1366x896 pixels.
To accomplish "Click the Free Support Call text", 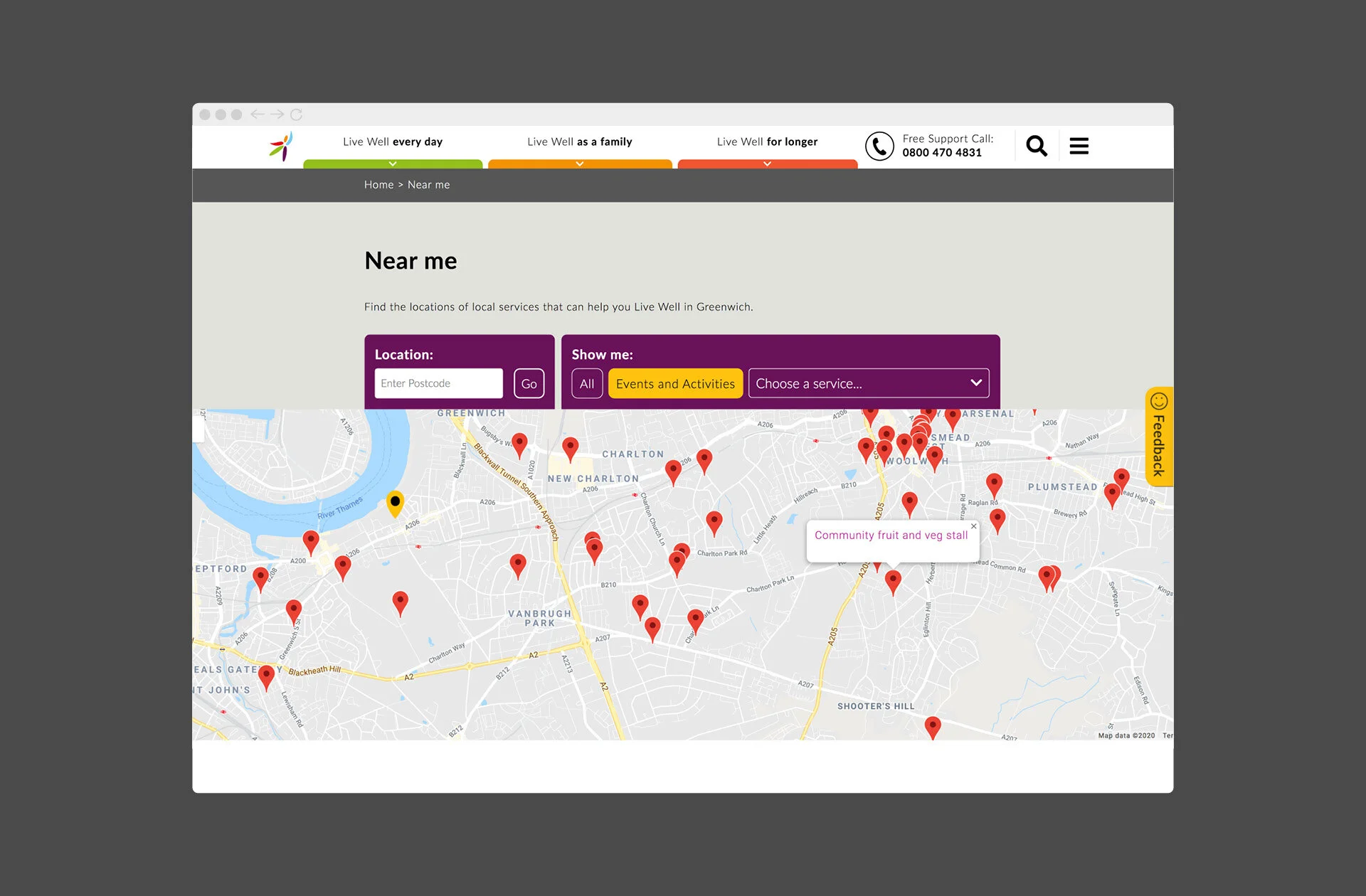I will 948,139.
